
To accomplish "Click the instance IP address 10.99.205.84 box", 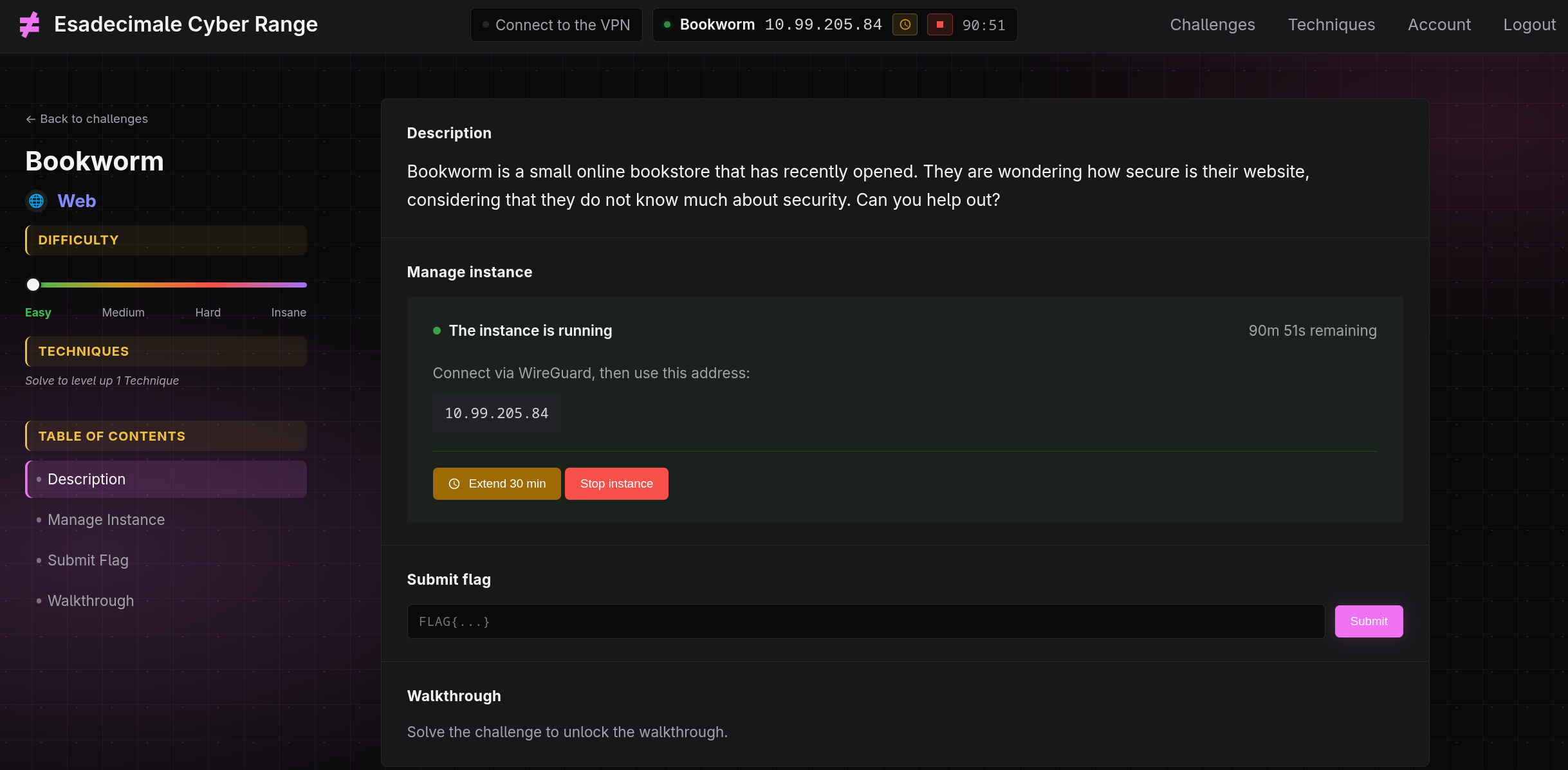I will [x=497, y=413].
